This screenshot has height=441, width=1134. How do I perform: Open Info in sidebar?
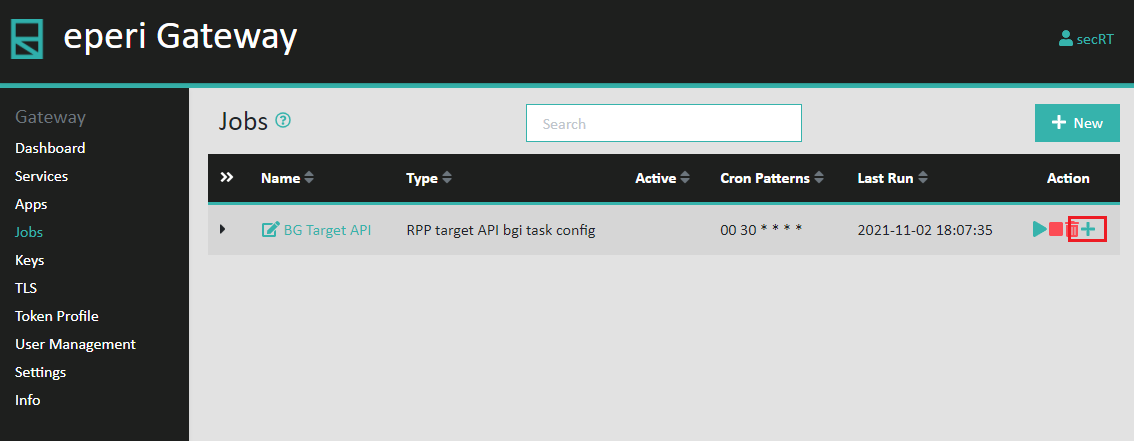[x=27, y=400]
